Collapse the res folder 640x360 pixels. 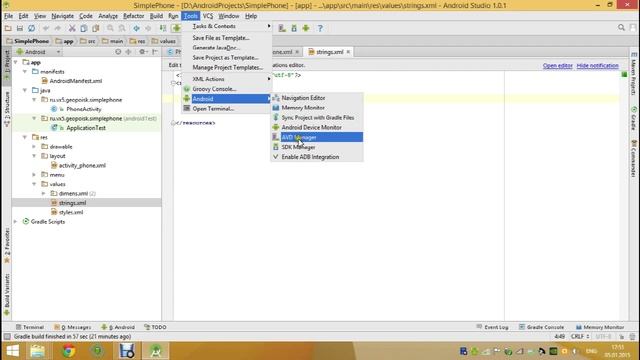tap(25, 137)
